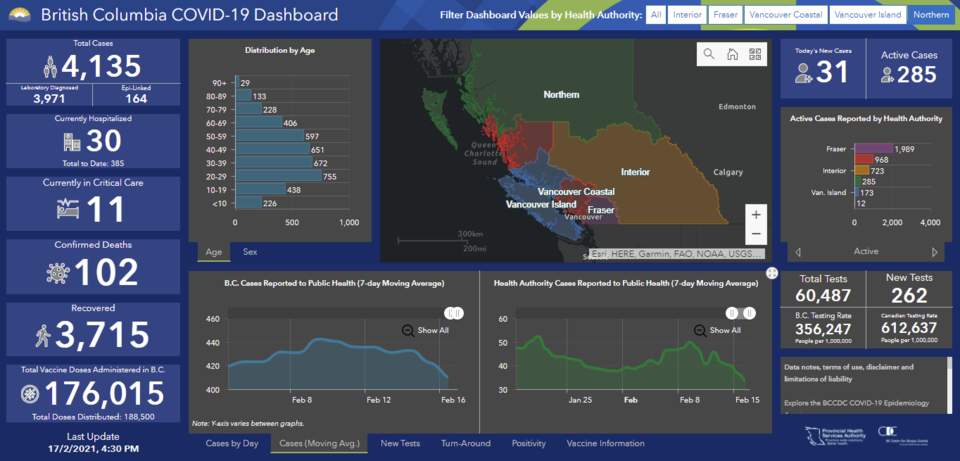The height and width of the screenshot is (461, 960).
Task: Click the Epi-Linked value 164
Action: [136, 99]
